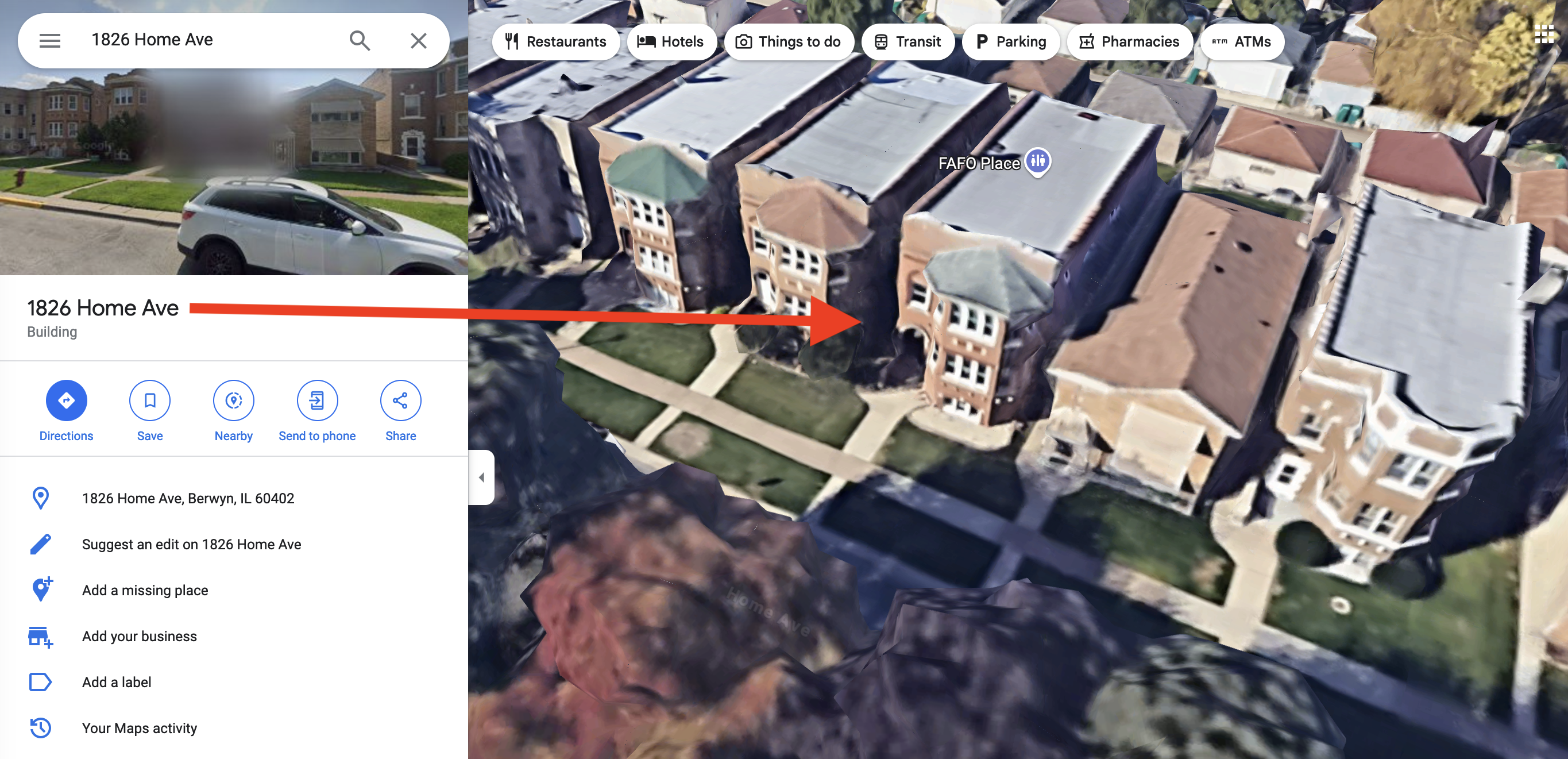The height and width of the screenshot is (759, 1568).
Task: Click the Nearby icon button
Action: pos(234,400)
